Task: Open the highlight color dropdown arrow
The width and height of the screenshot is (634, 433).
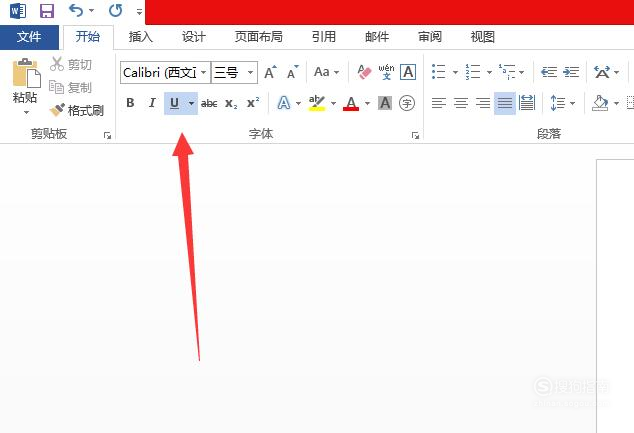Action: point(334,103)
